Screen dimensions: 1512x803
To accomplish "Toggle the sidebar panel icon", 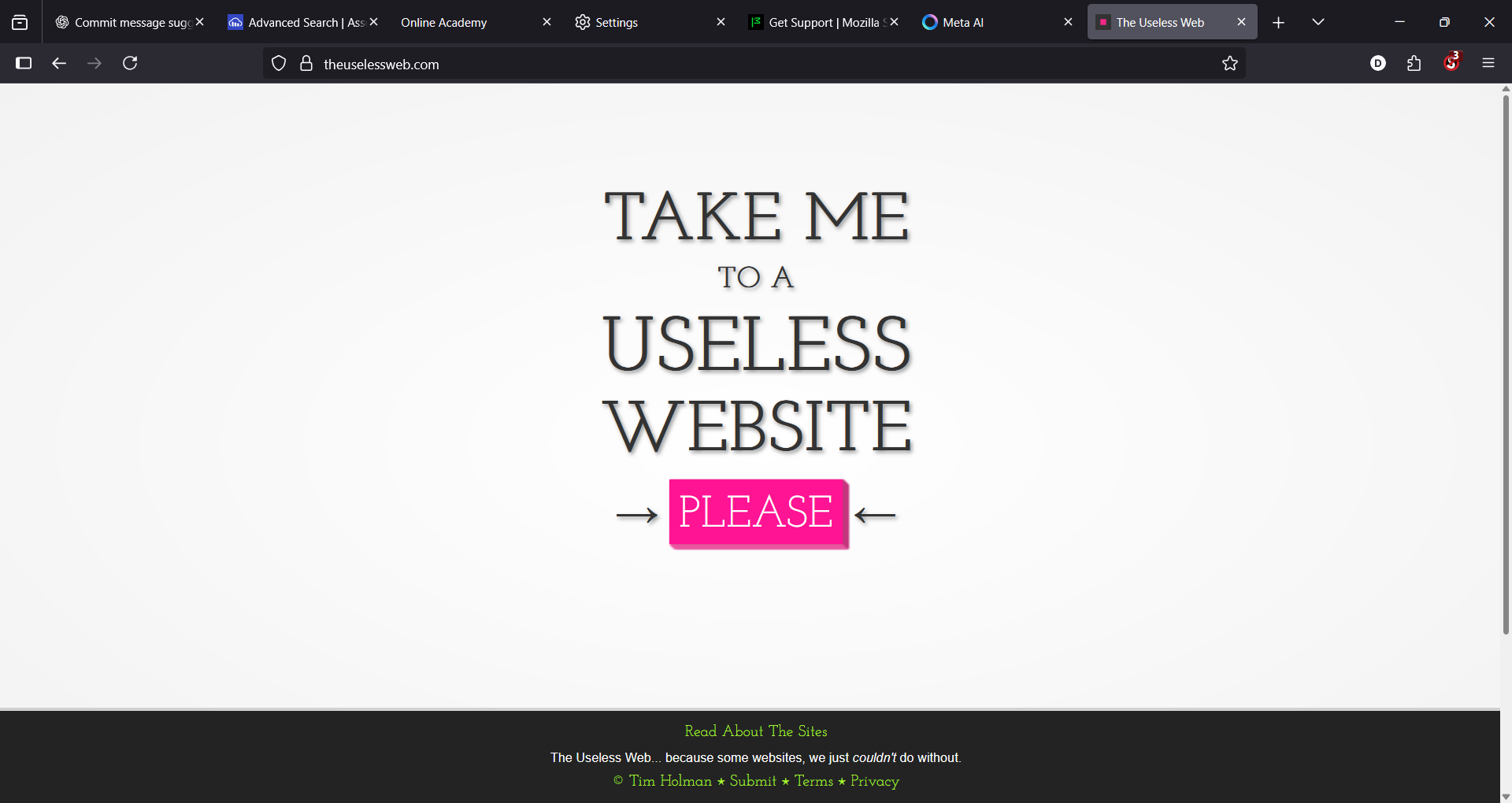I will [x=24, y=63].
